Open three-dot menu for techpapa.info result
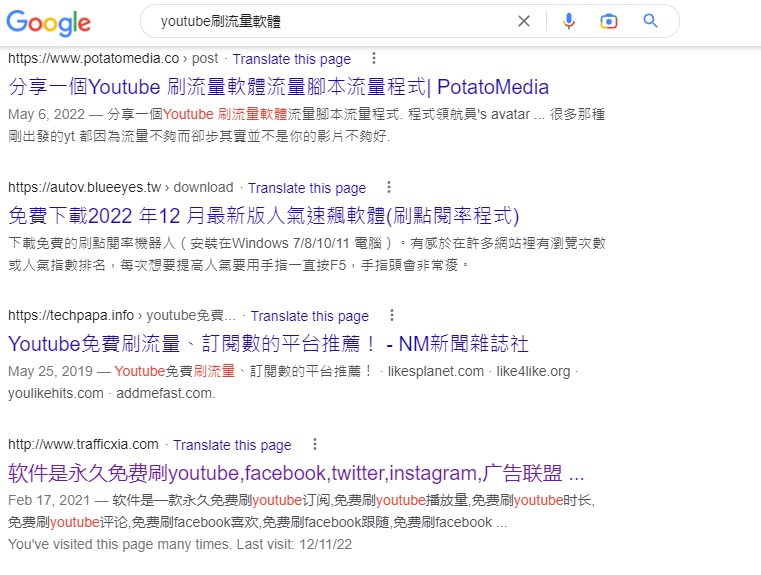 (x=392, y=315)
